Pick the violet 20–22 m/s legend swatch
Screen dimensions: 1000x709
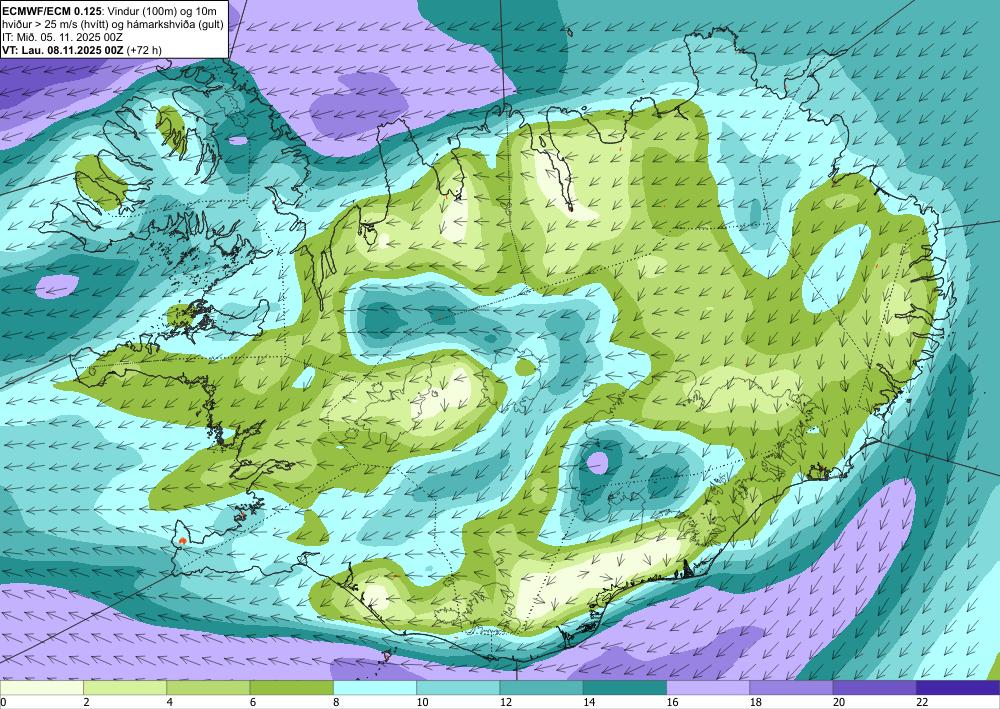pos(875,688)
